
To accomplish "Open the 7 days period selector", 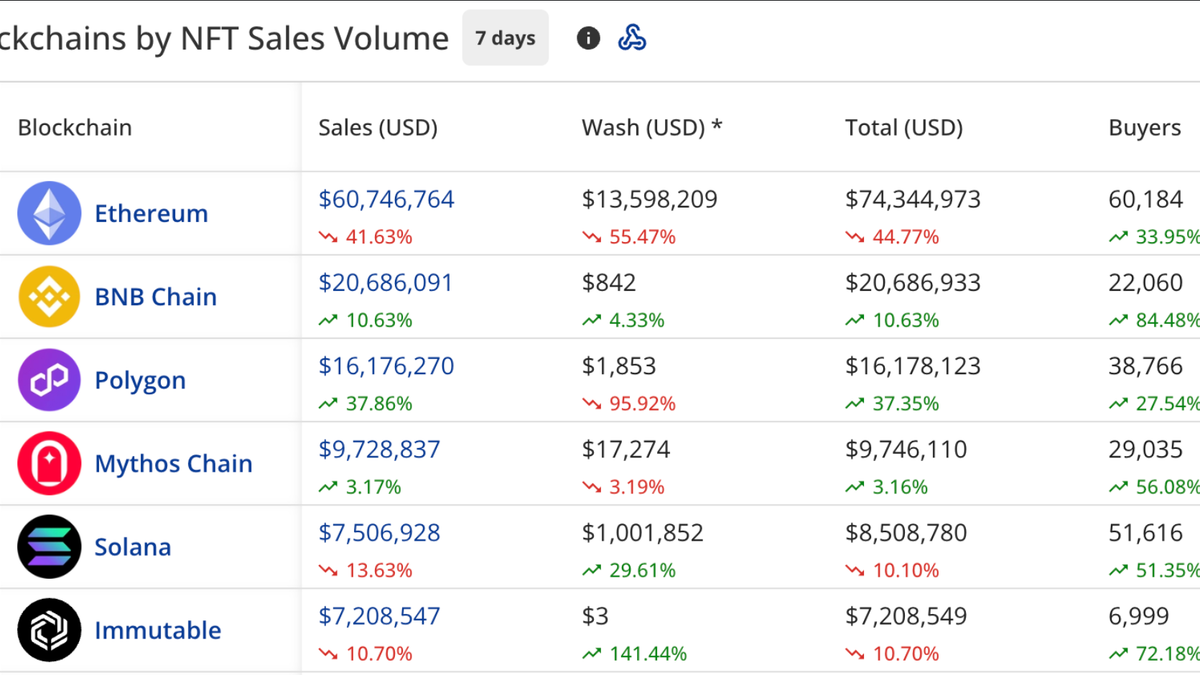I will 505,38.
